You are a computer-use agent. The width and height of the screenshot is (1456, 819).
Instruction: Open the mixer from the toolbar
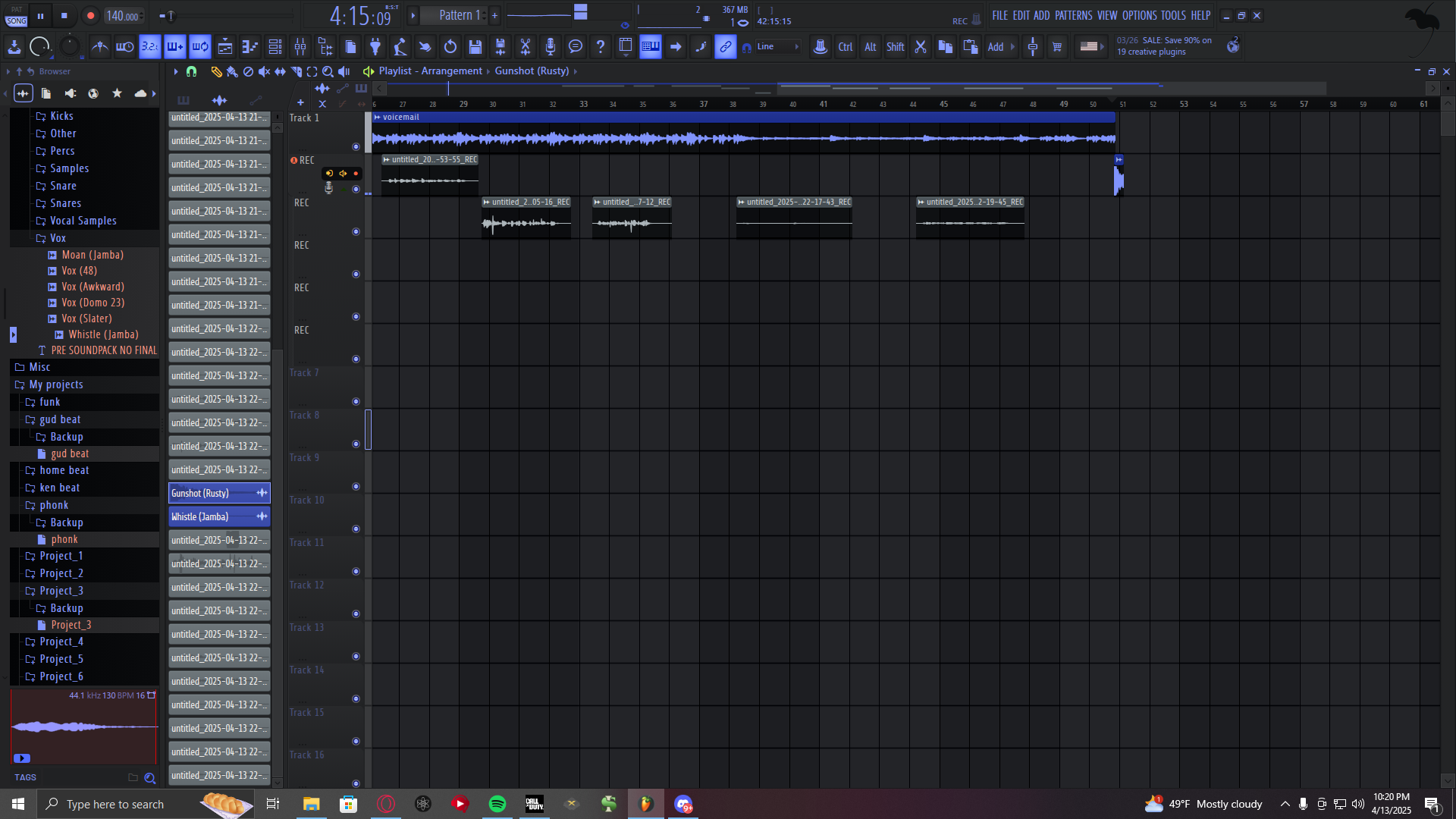300,47
